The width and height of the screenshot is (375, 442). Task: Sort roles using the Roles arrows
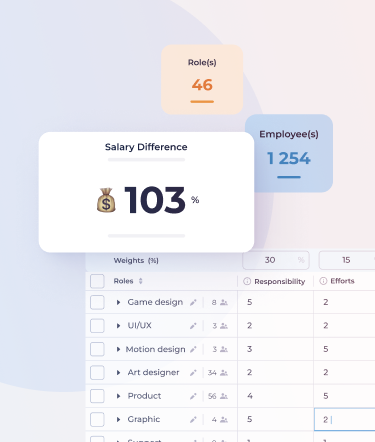pyautogui.click(x=141, y=281)
